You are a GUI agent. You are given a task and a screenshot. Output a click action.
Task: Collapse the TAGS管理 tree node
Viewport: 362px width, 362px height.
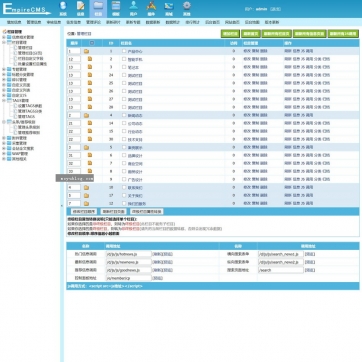pyautogui.click(x=4, y=101)
